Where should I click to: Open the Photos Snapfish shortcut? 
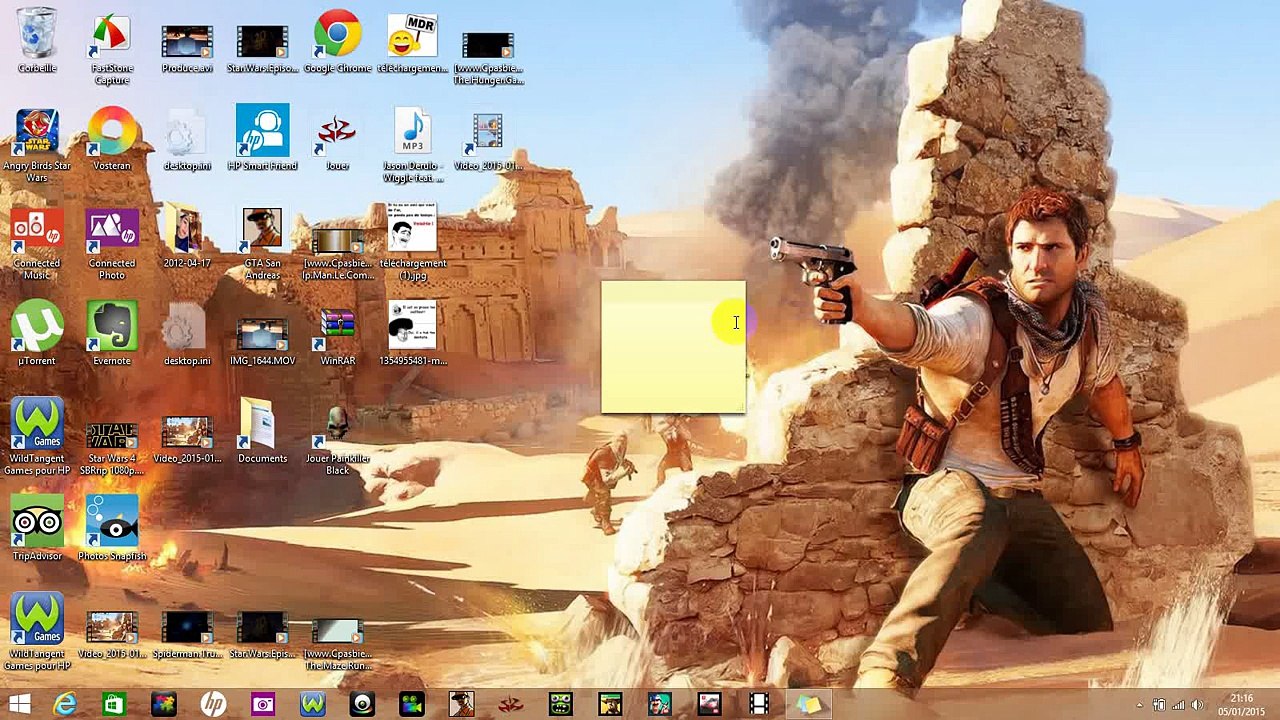click(112, 529)
